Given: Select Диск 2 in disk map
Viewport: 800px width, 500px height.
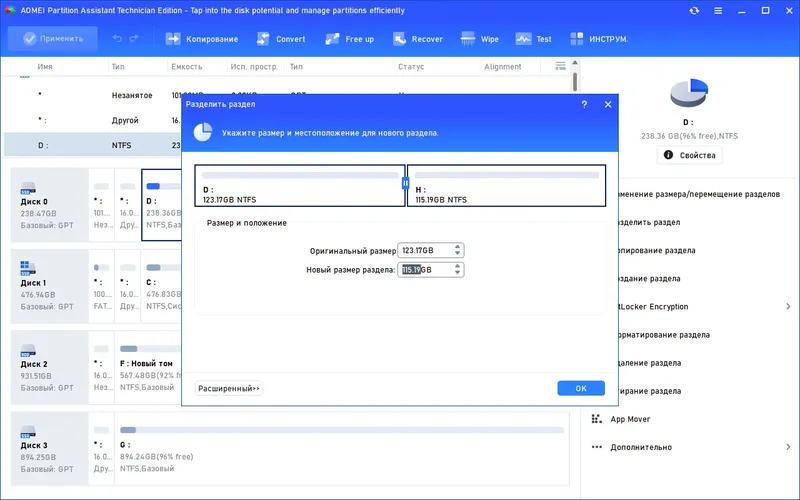Looking at the screenshot, I should 49,367.
